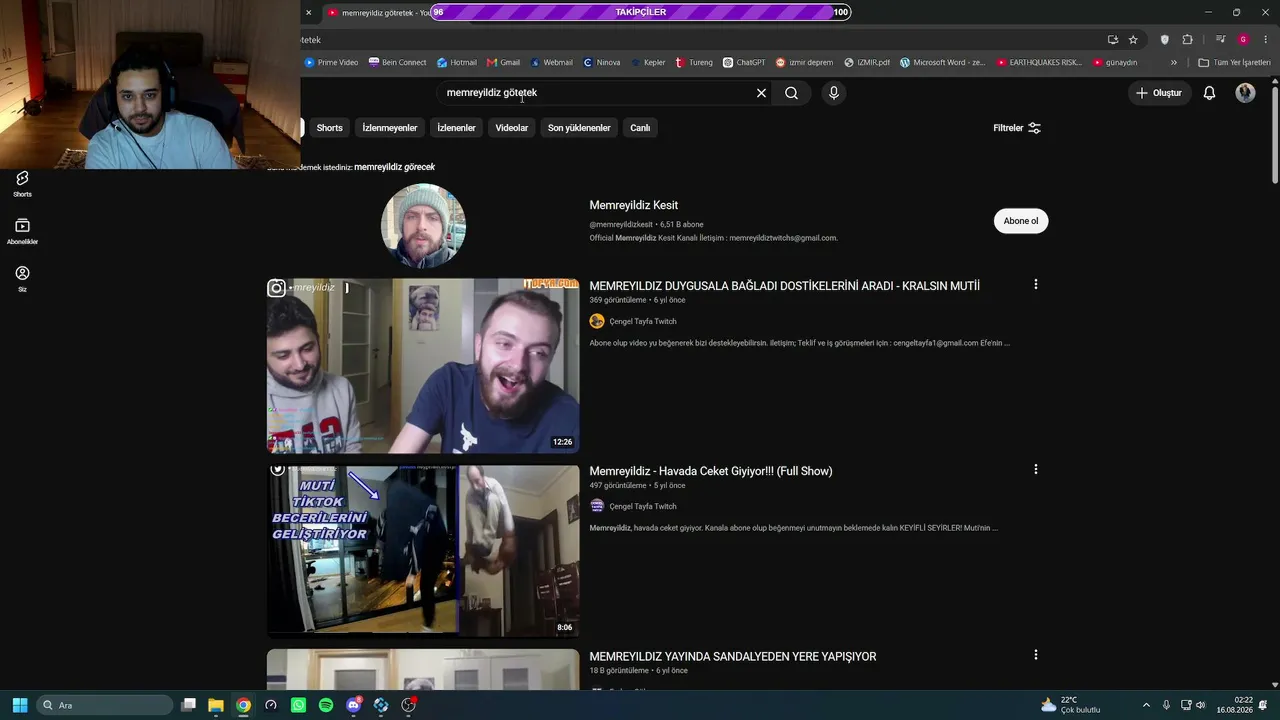Bookmark this page with the star icon
This screenshot has height=720, width=1280.
(x=1133, y=40)
